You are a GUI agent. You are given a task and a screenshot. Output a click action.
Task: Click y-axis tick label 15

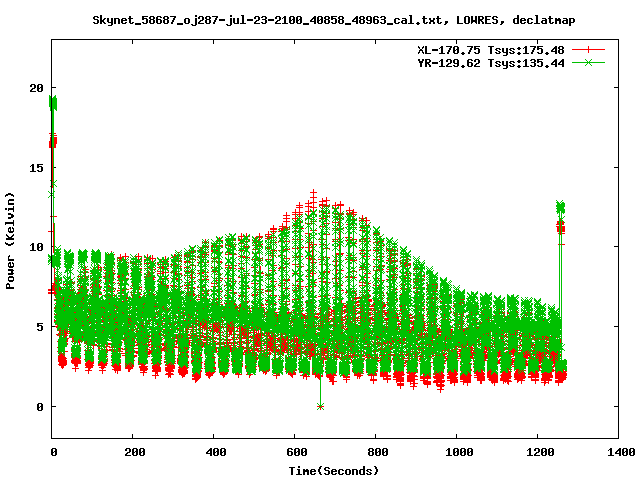[x=36, y=168]
